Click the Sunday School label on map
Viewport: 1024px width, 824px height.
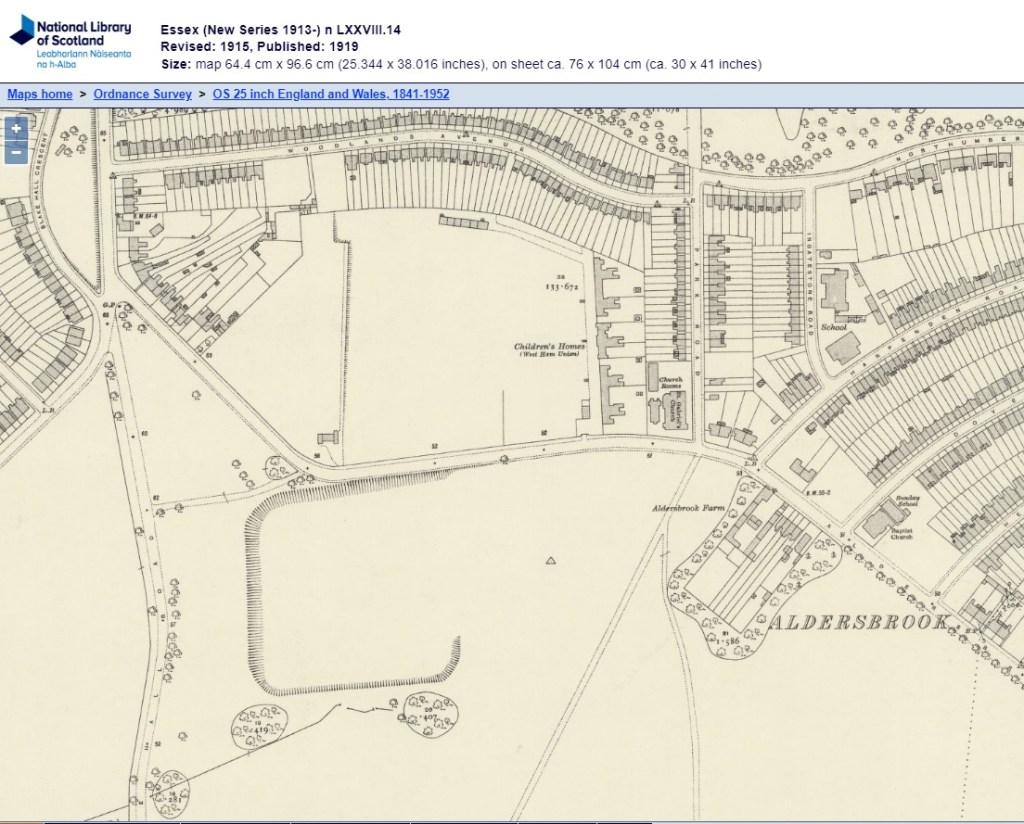[907, 498]
